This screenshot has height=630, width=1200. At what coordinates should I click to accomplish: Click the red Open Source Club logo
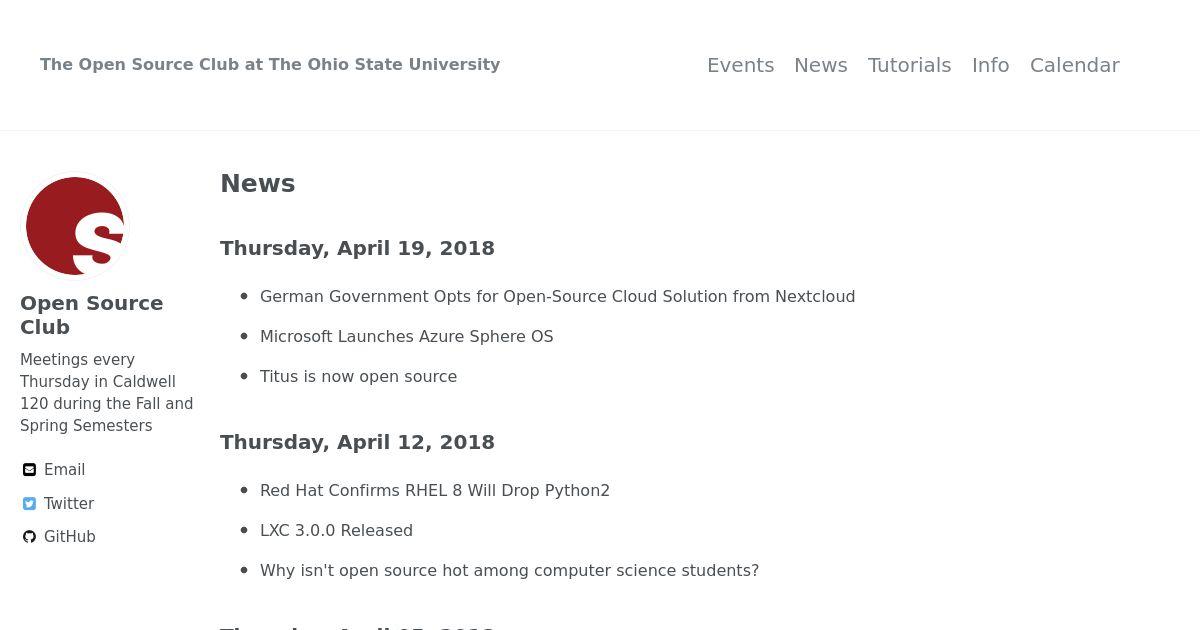pos(75,226)
